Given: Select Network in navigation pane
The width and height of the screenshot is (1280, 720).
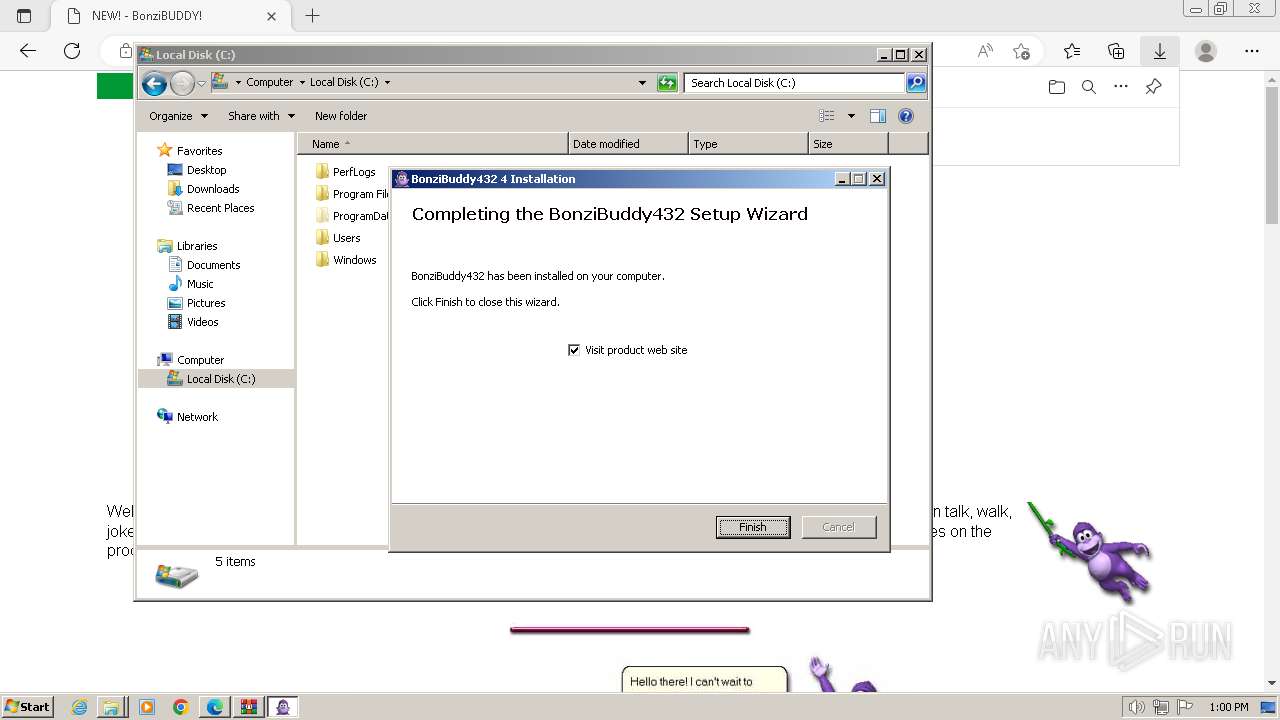Looking at the screenshot, I should (187, 417).
